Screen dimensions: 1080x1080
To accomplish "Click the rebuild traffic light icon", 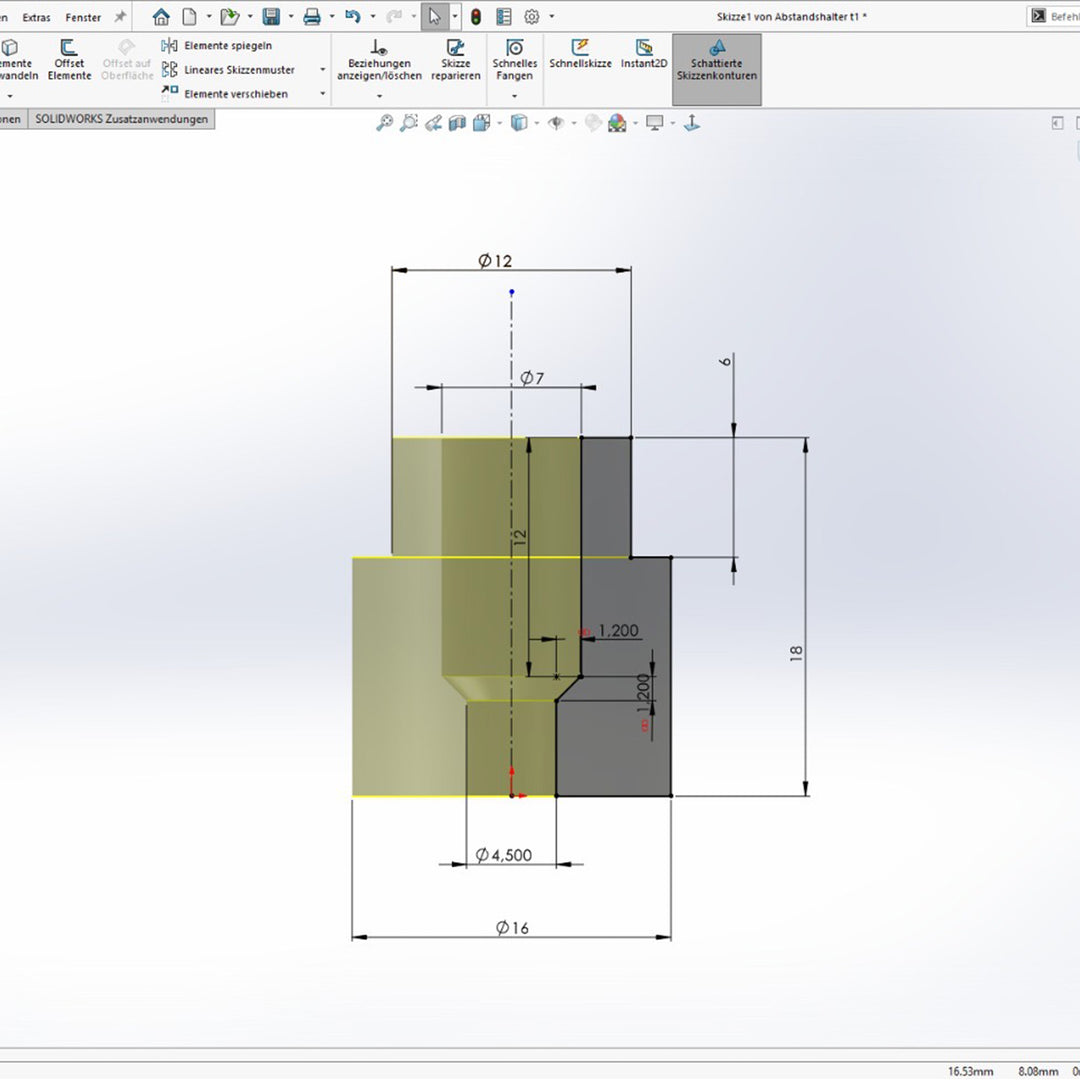I will tap(476, 17).
